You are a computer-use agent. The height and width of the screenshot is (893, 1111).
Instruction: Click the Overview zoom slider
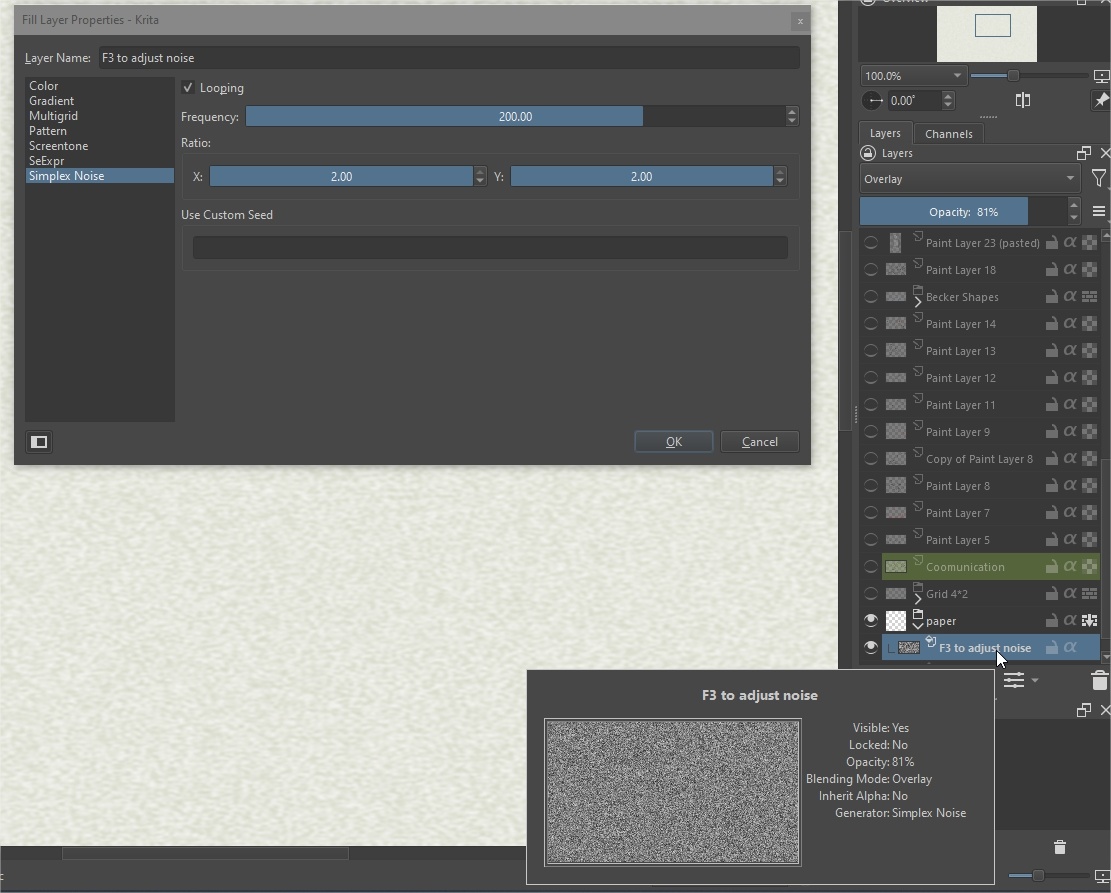1029,76
